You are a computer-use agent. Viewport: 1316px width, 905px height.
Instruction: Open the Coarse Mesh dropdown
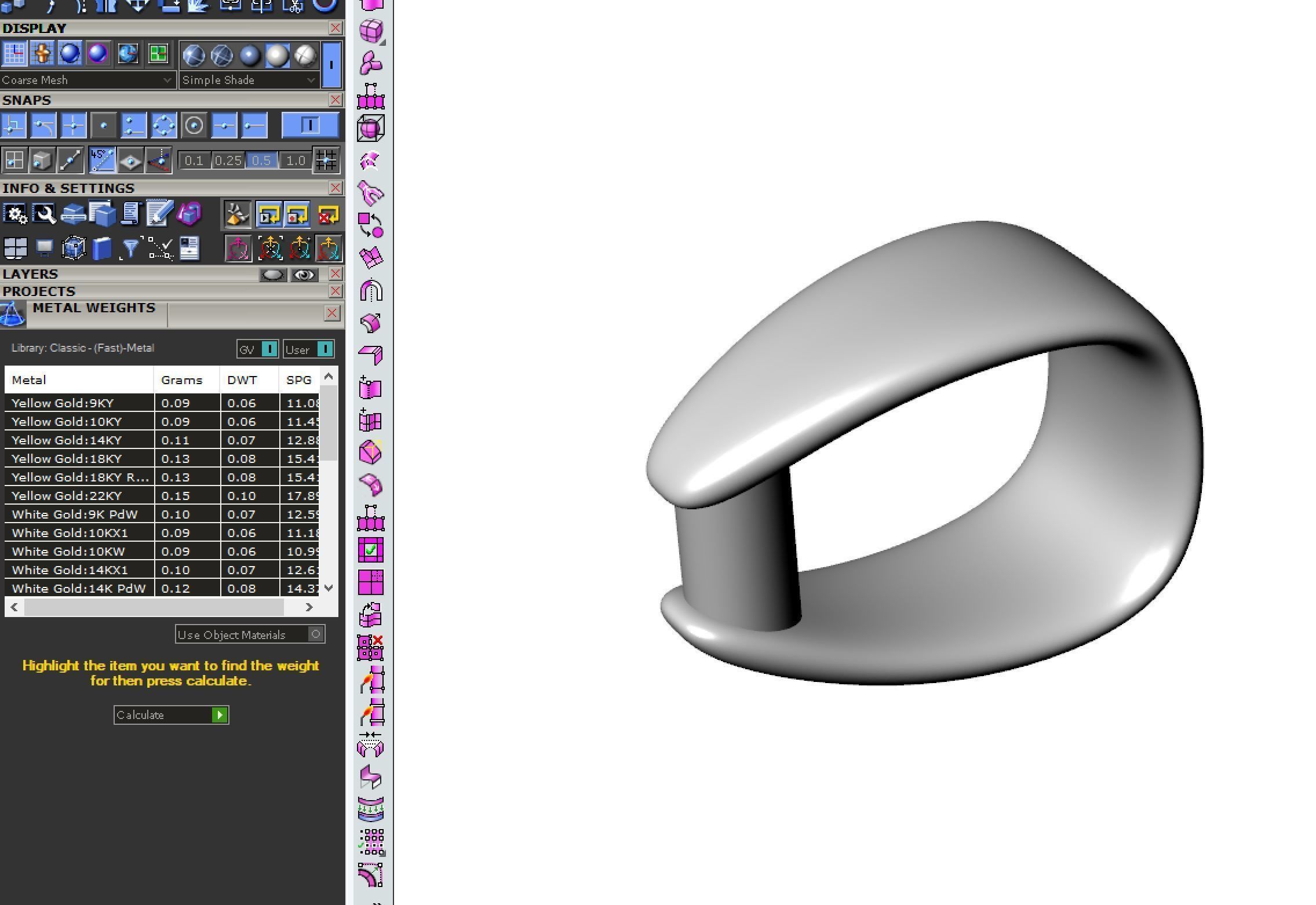(88, 80)
